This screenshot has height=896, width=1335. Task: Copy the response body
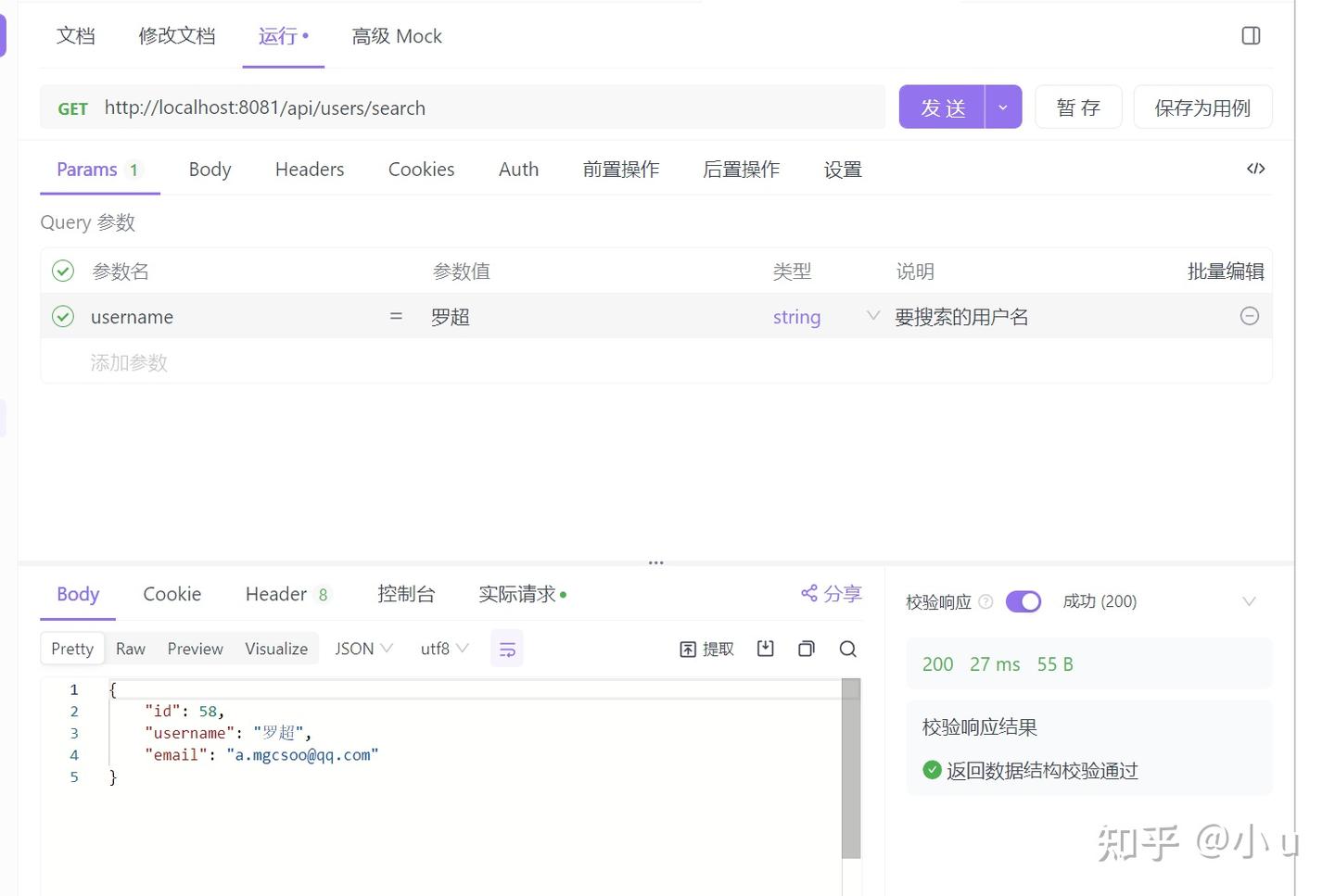pos(807,649)
